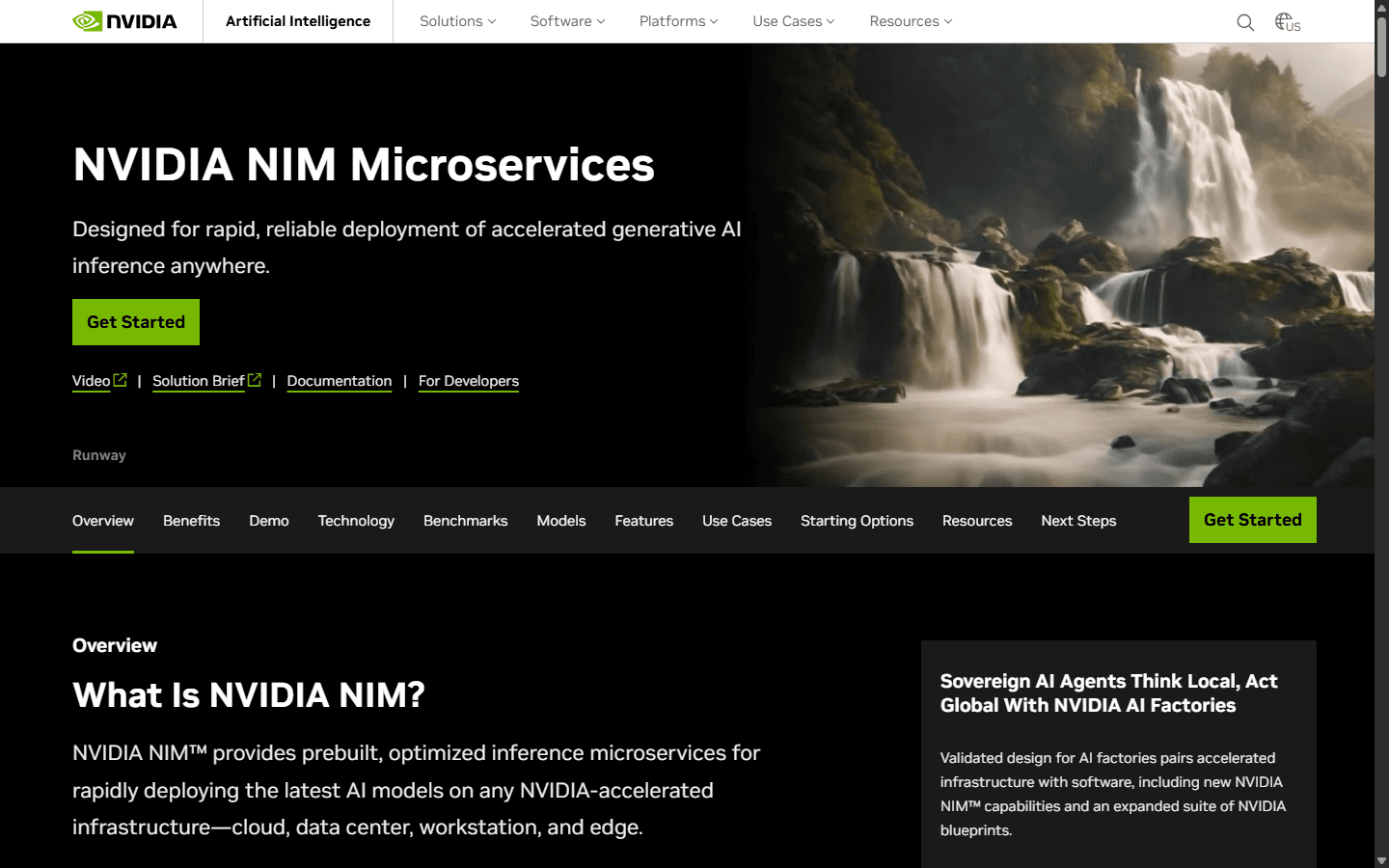The image size is (1389, 868).
Task: Expand the Platforms menu
Action: coord(678,21)
